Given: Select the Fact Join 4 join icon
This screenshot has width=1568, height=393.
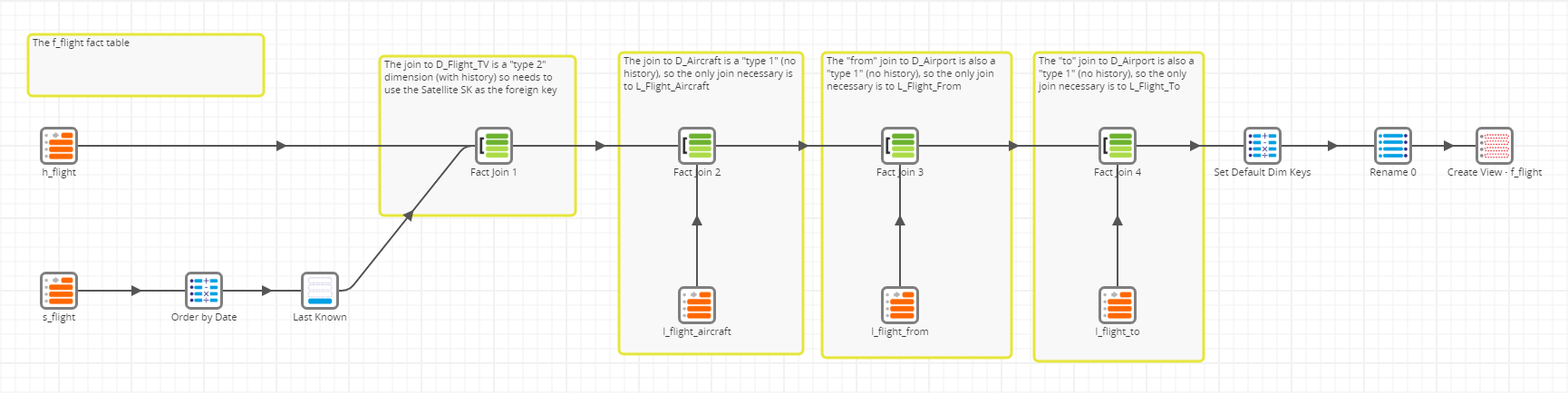Looking at the screenshot, I should tap(1118, 146).
